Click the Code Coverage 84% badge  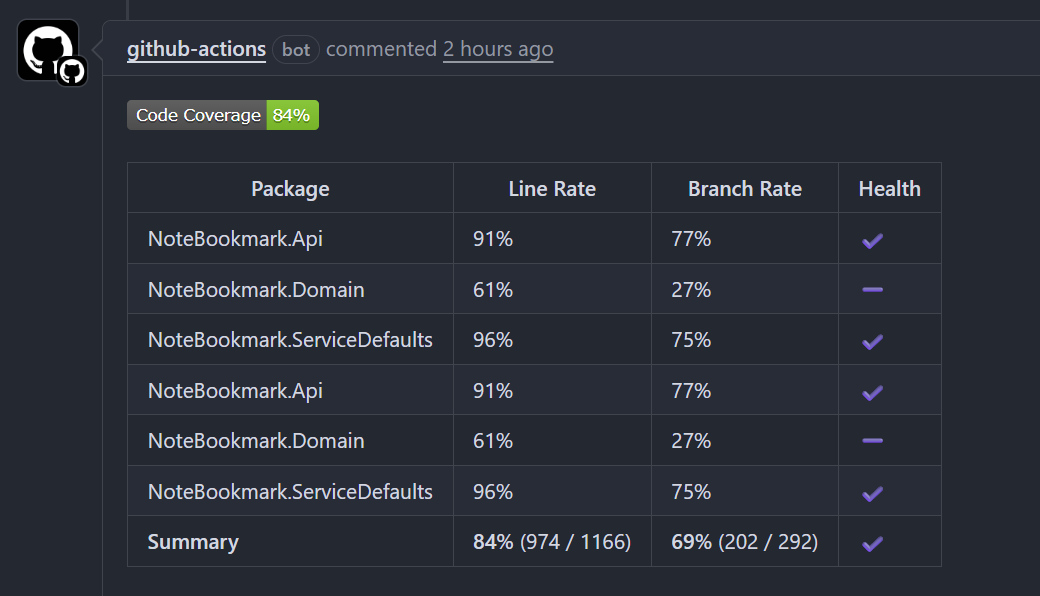pos(223,115)
